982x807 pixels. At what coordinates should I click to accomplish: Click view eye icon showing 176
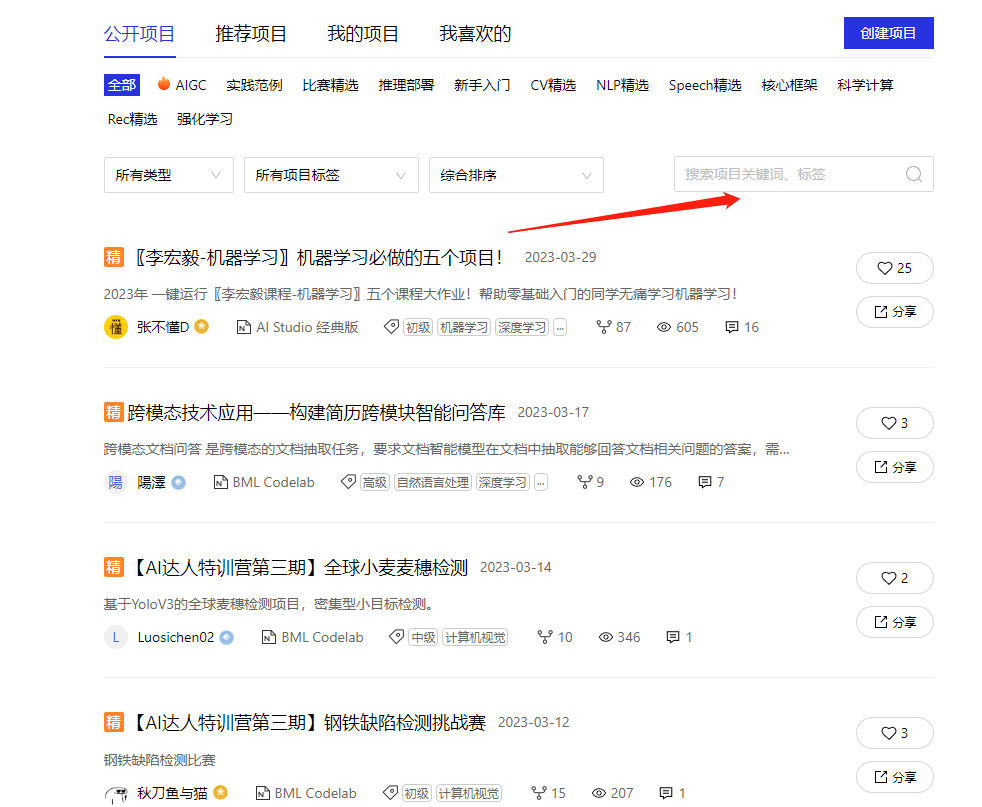[637, 482]
